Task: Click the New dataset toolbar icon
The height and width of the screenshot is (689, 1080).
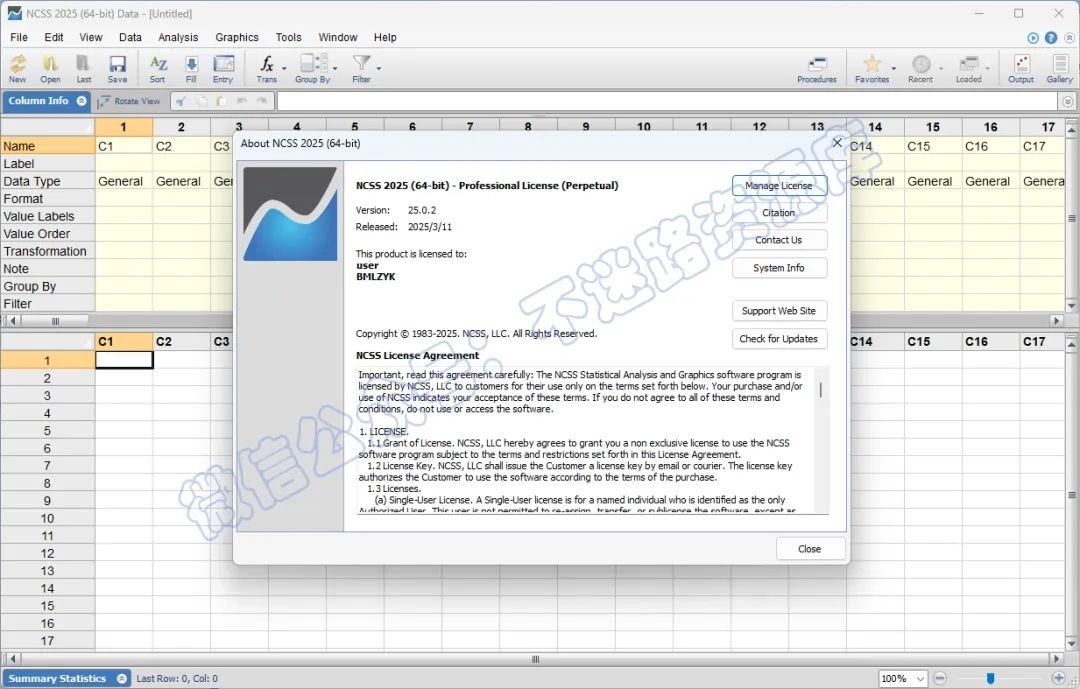Action: (x=18, y=68)
